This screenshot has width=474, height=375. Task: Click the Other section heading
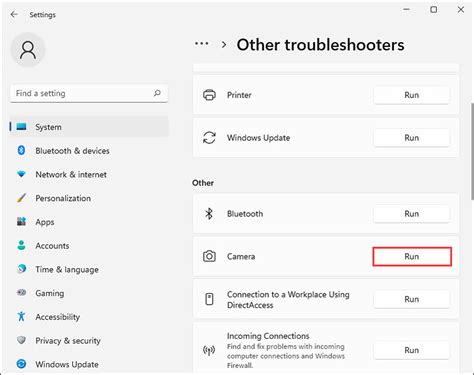(203, 183)
